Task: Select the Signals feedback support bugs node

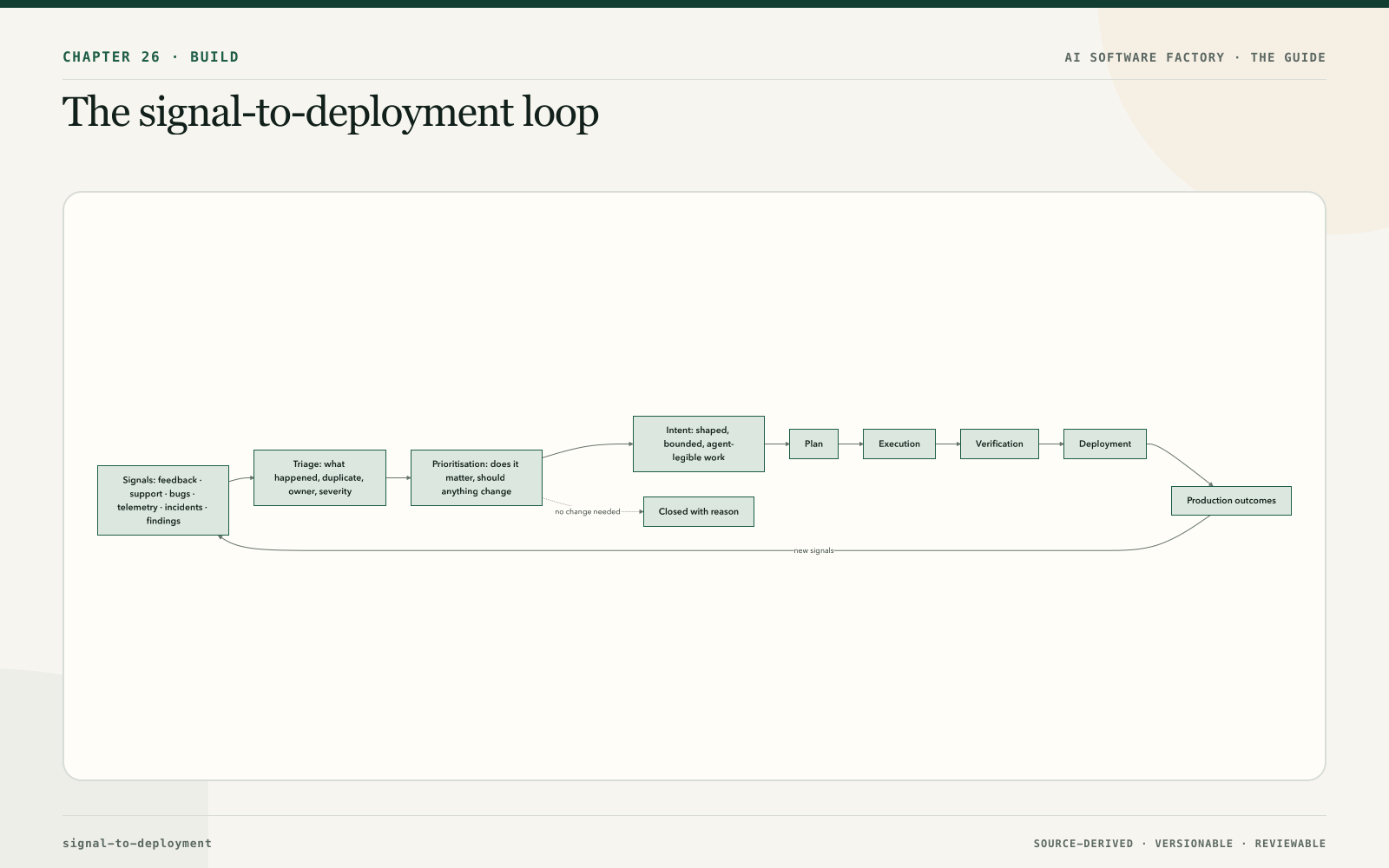Action: (x=163, y=500)
